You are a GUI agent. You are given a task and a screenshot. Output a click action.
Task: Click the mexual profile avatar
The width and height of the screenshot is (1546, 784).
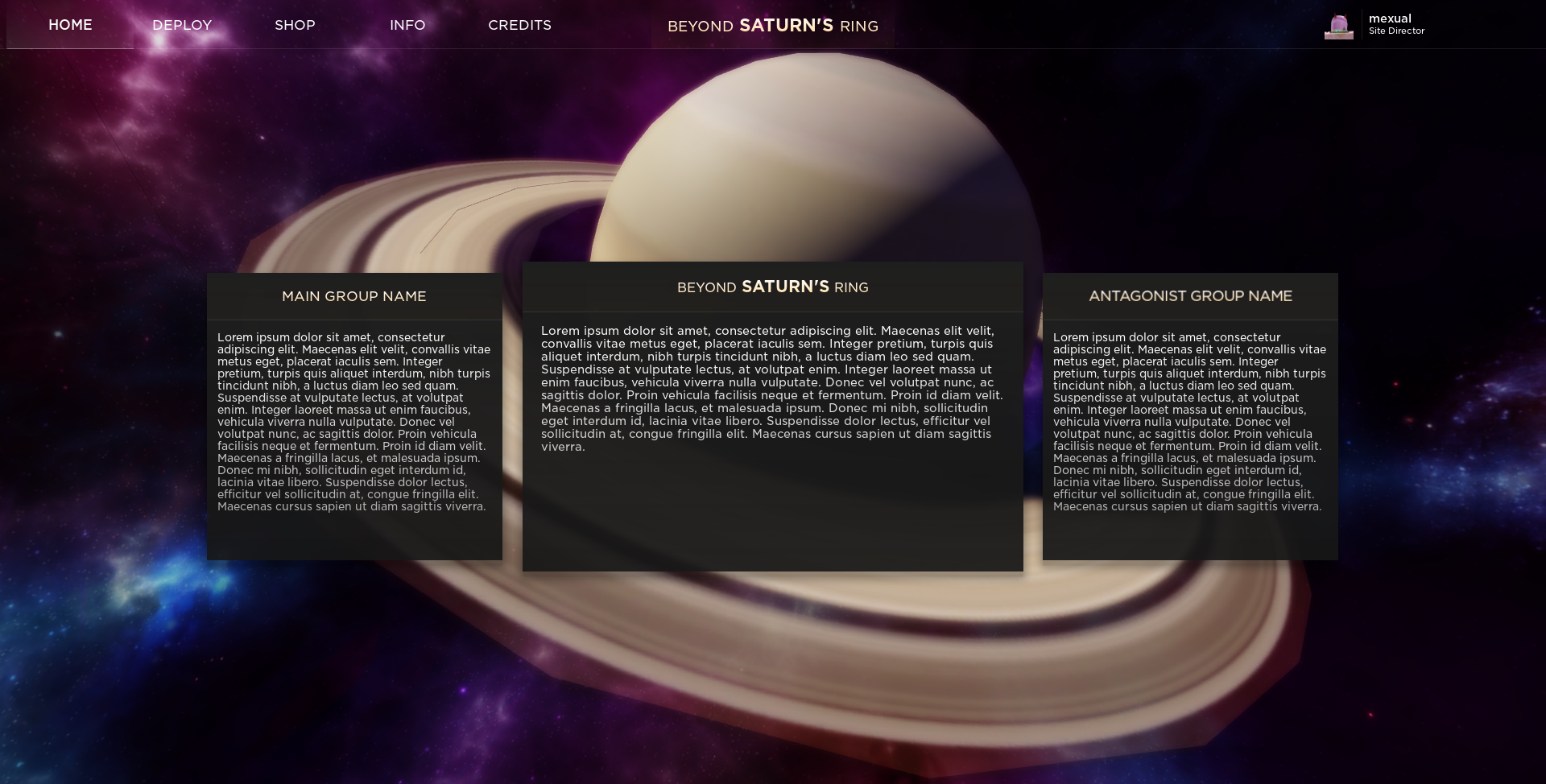(1339, 27)
